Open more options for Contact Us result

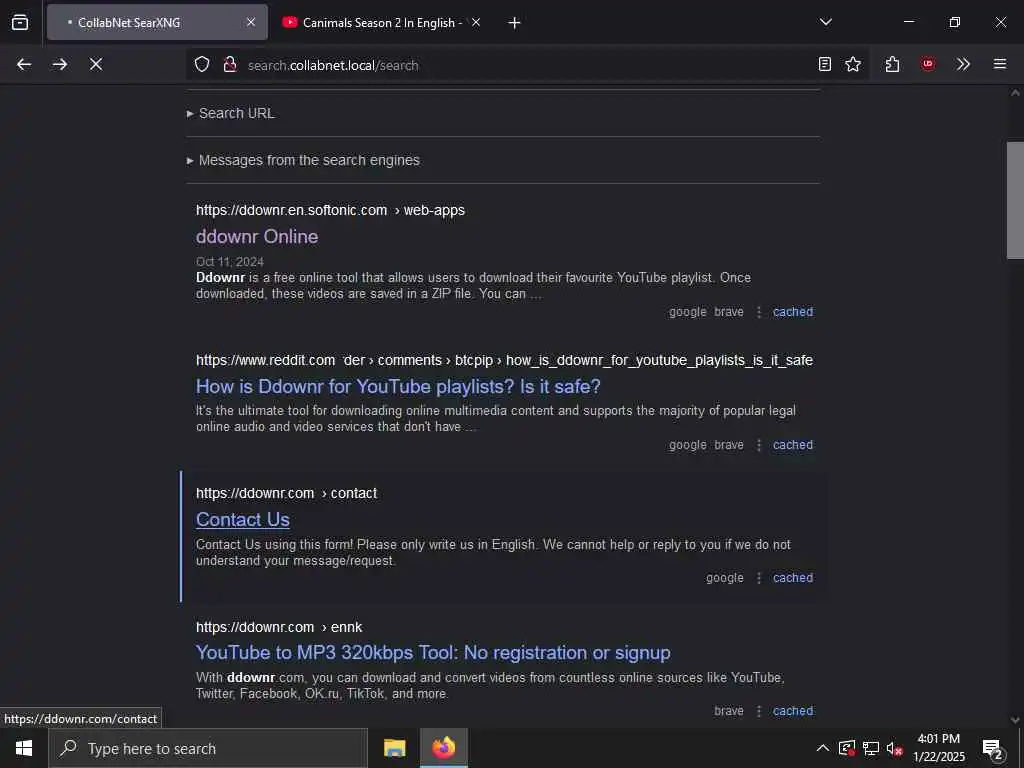point(759,578)
